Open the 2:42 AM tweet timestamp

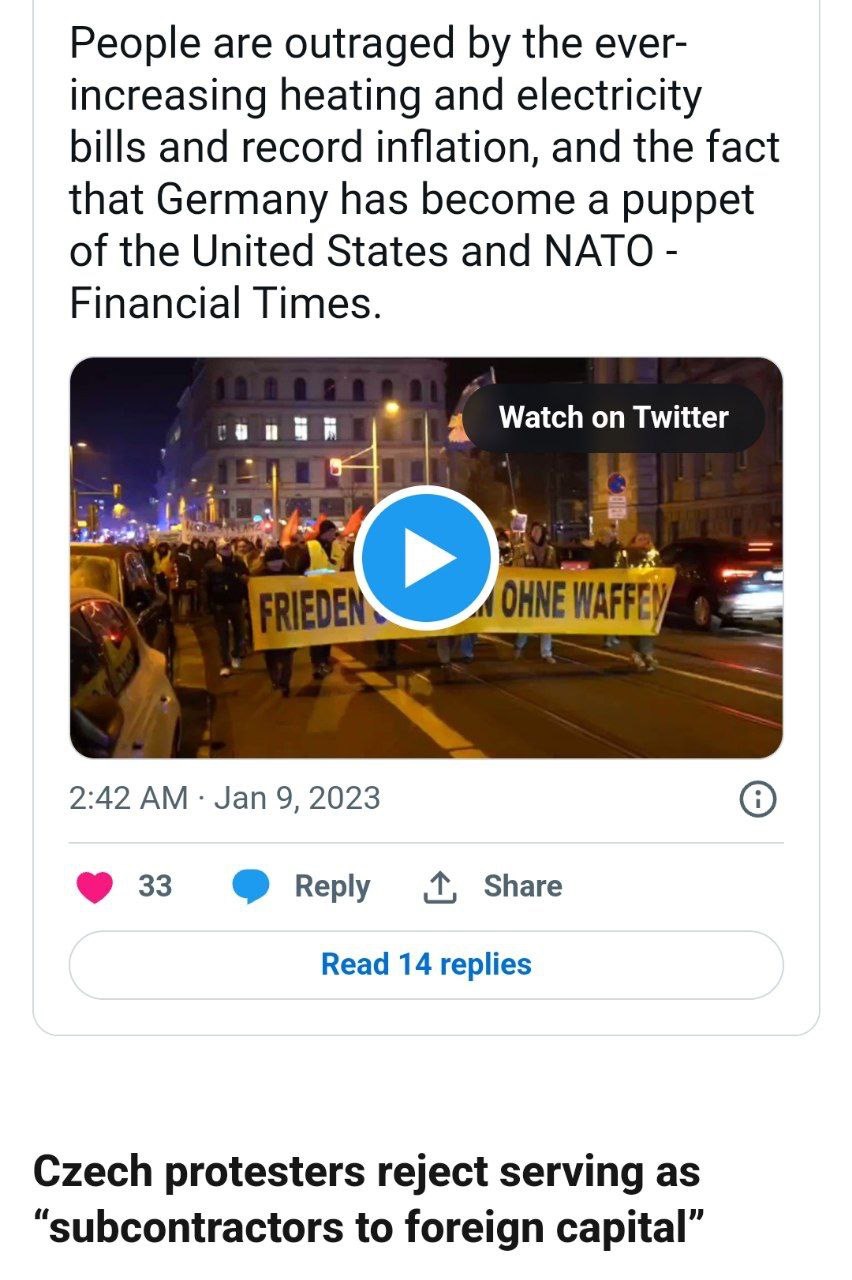coord(127,798)
